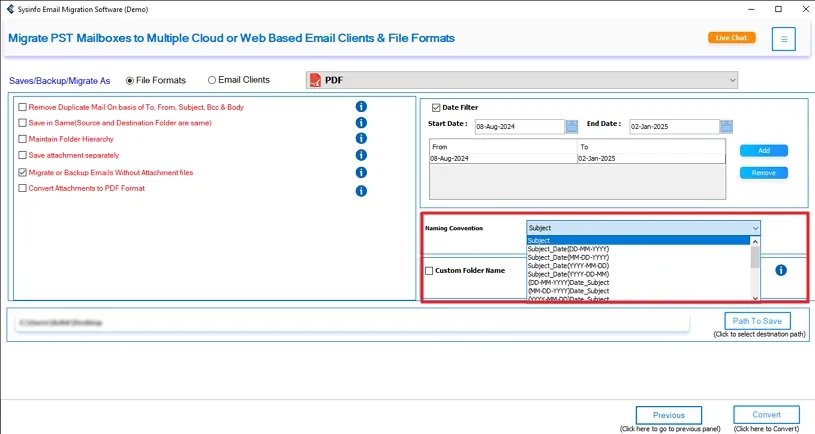Screen dimensions: 815x434
Task: Click info icon for Save attachment separately
Action: (x=361, y=155)
